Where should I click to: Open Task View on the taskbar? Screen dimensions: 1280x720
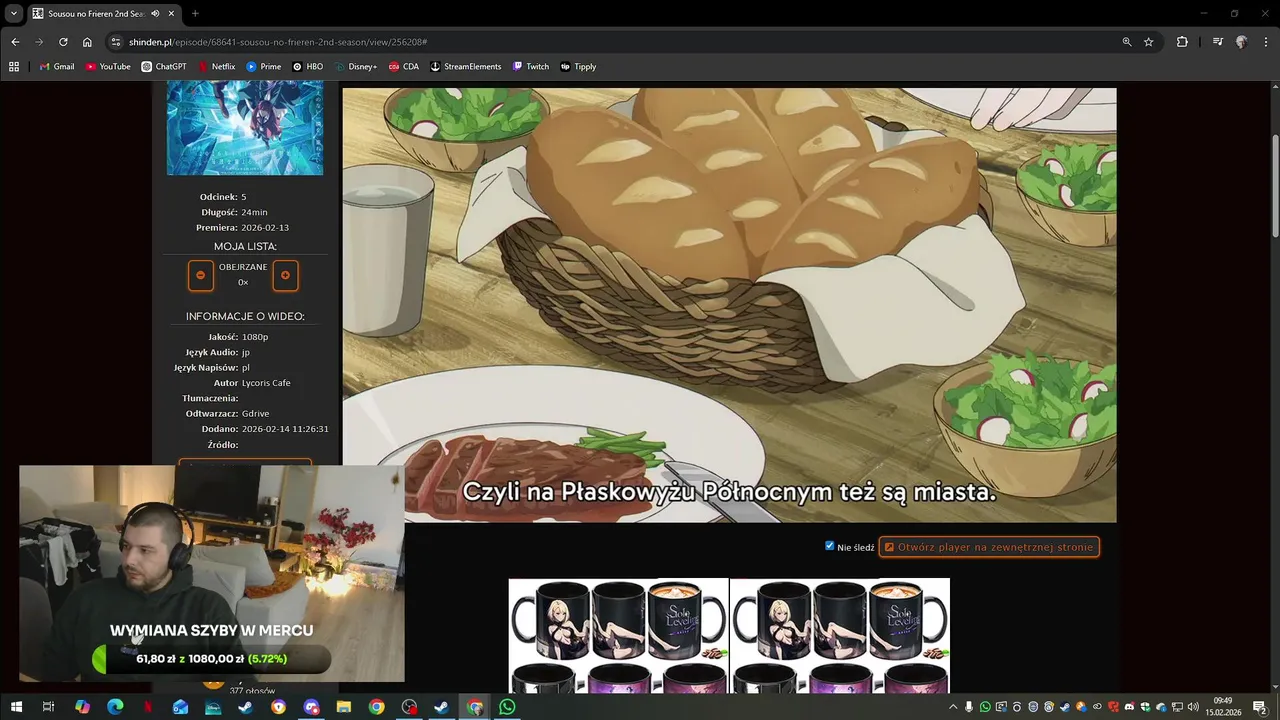(x=48, y=707)
